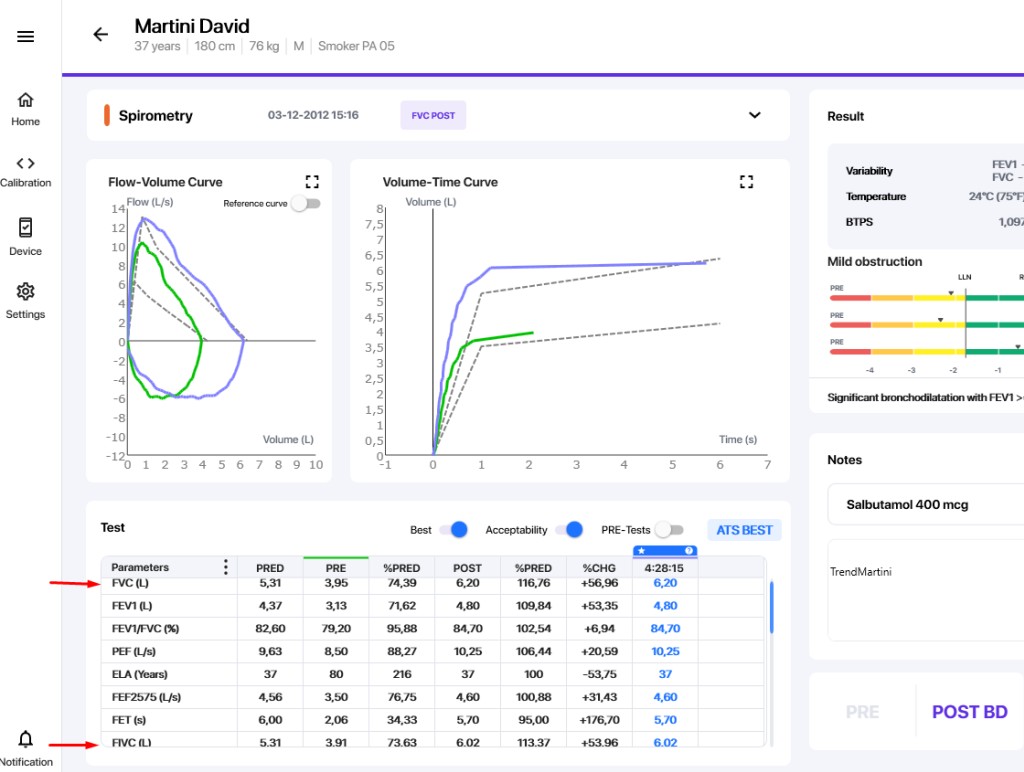Open Settings from sidebar

pos(26,300)
